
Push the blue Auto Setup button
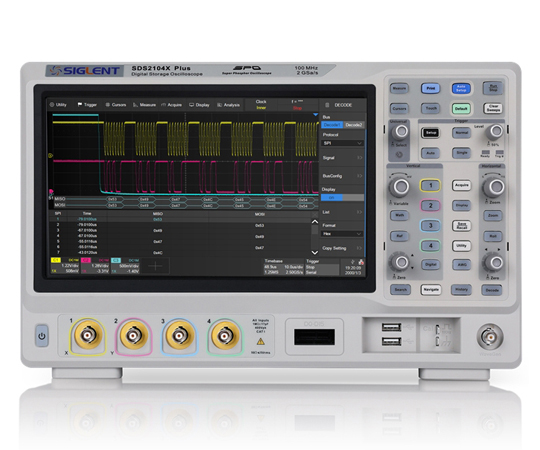coord(461,88)
